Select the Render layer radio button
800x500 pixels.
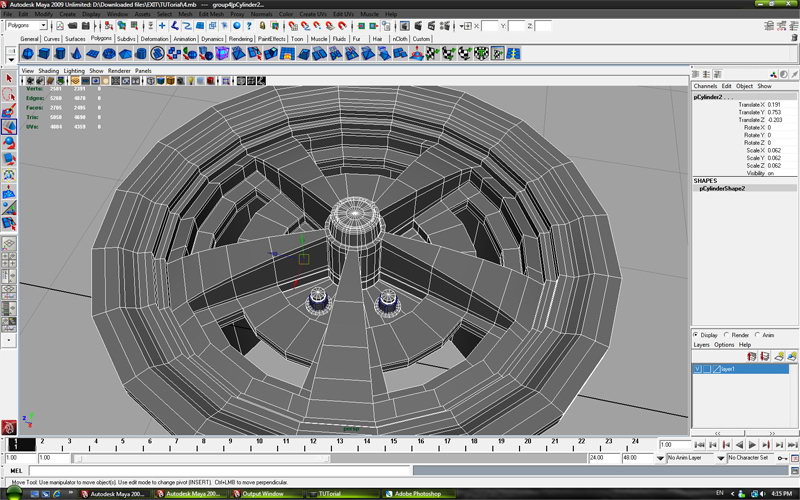point(729,335)
